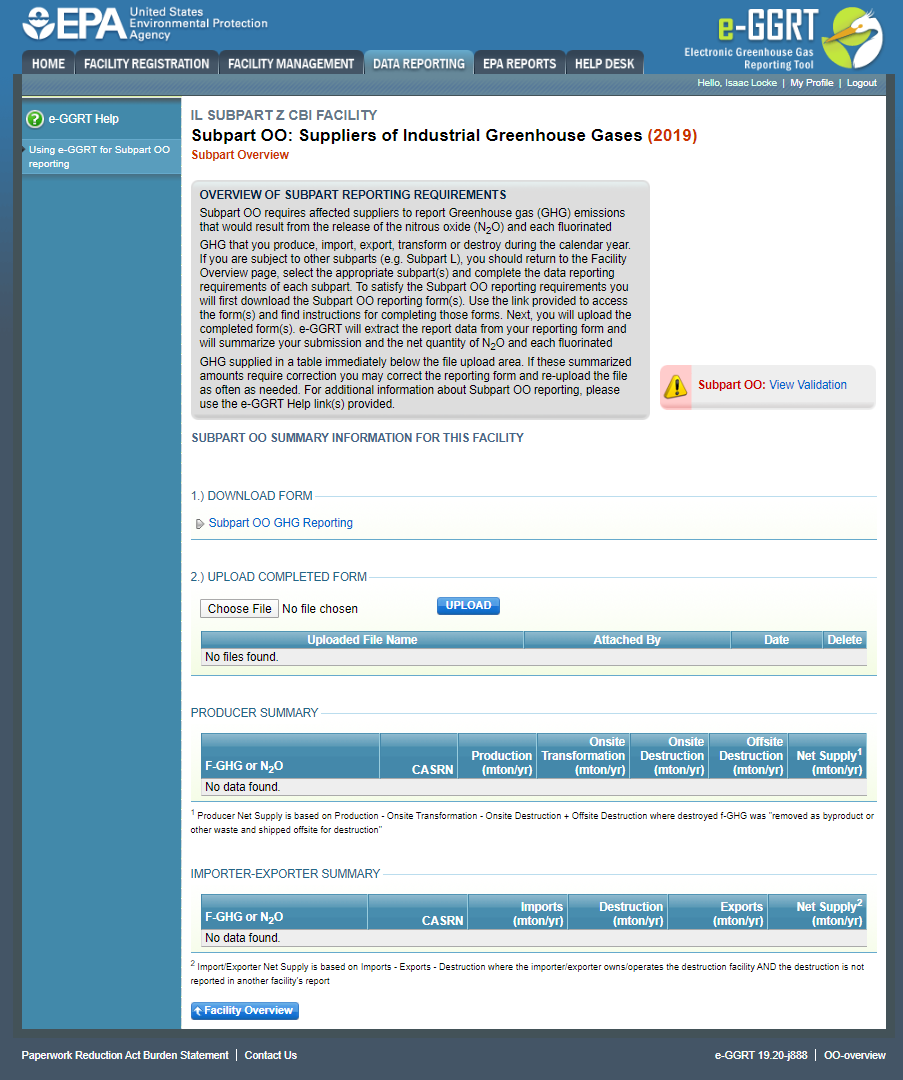The height and width of the screenshot is (1080, 903).
Task: Select the DATA REPORTING tab
Action: 419,63
